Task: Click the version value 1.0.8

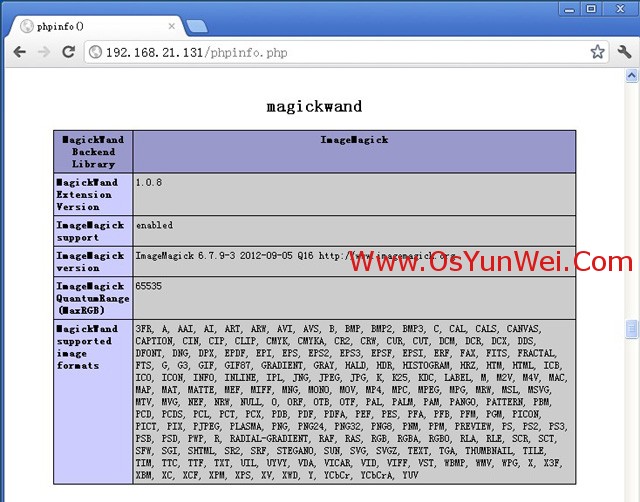Action: pyautogui.click(x=148, y=182)
